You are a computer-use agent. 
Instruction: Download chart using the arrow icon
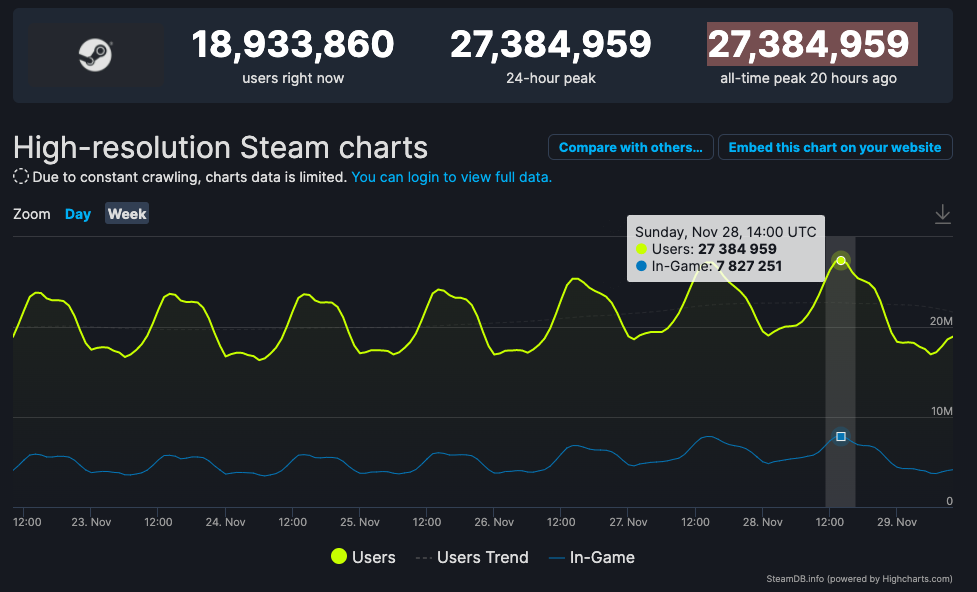click(x=943, y=214)
